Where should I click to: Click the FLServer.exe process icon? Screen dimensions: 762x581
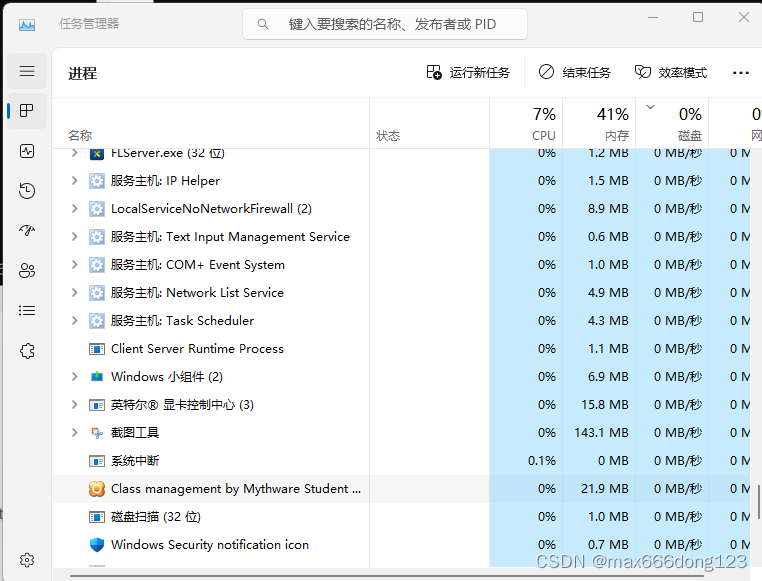click(97, 154)
